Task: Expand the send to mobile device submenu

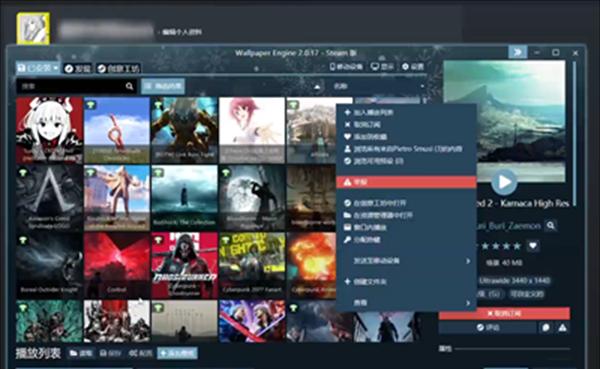Action: 406,261
